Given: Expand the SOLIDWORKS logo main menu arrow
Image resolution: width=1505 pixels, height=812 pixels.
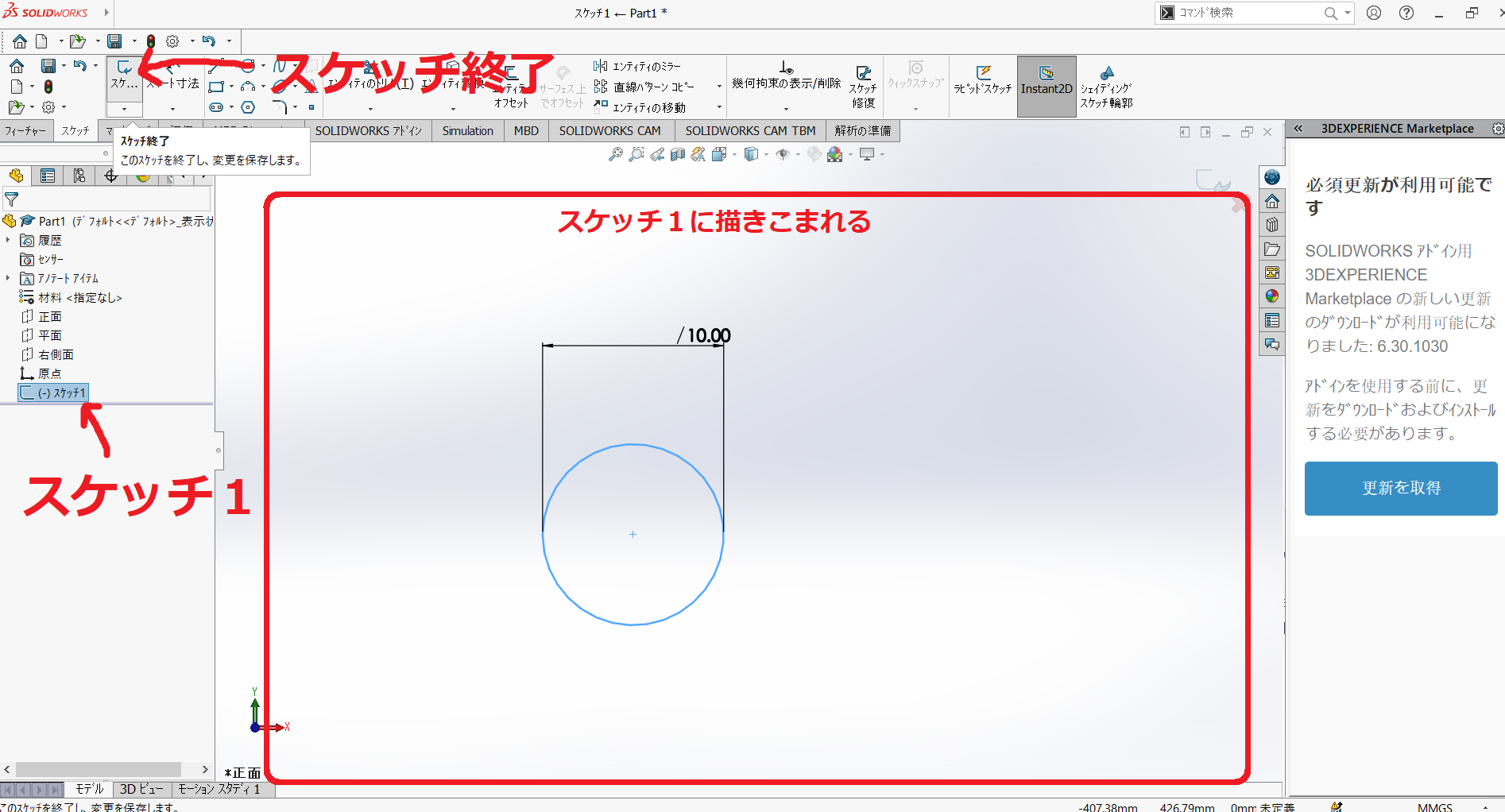Looking at the screenshot, I should [106, 13].
